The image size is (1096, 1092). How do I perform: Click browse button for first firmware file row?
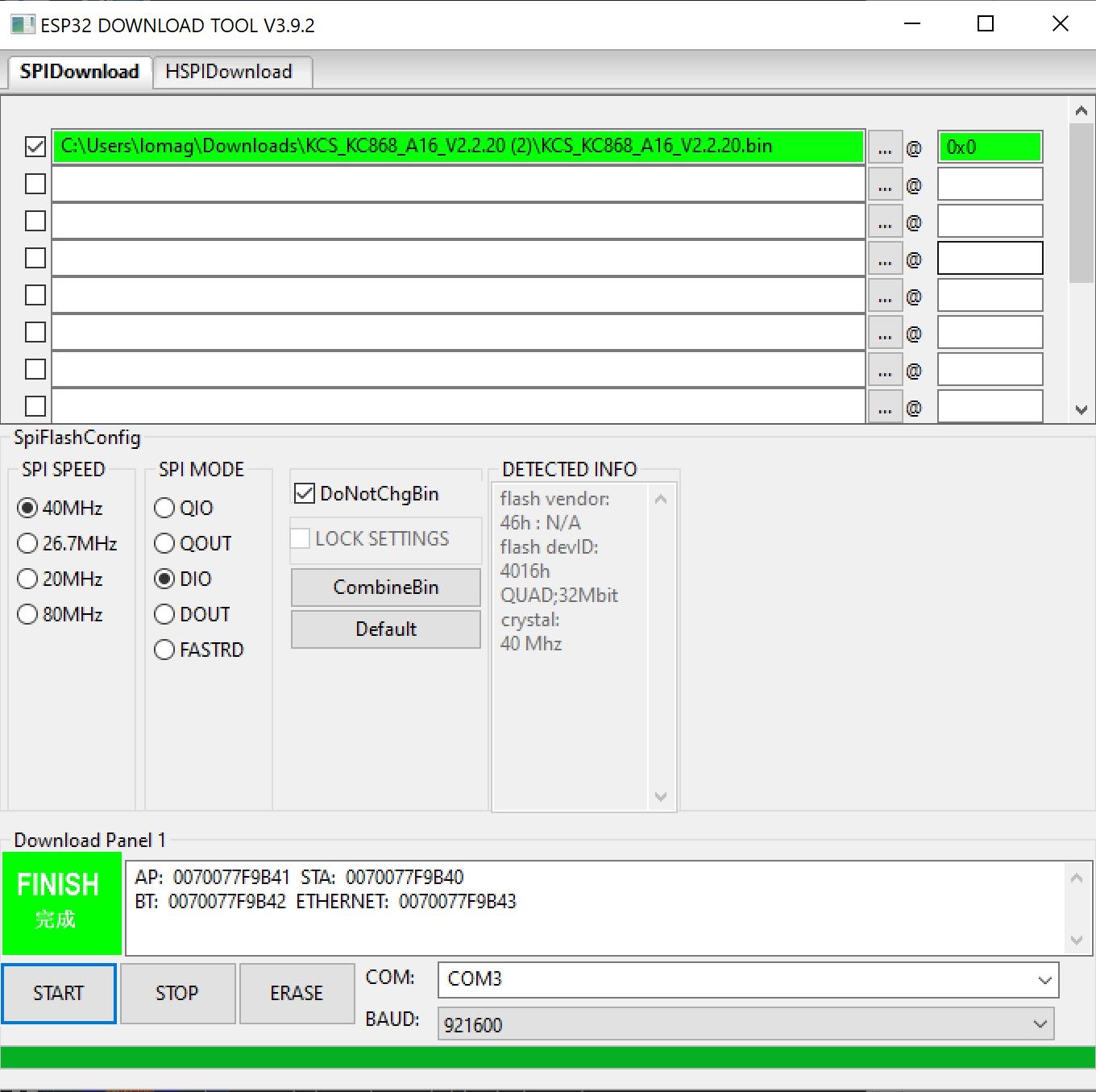[885, 147]
